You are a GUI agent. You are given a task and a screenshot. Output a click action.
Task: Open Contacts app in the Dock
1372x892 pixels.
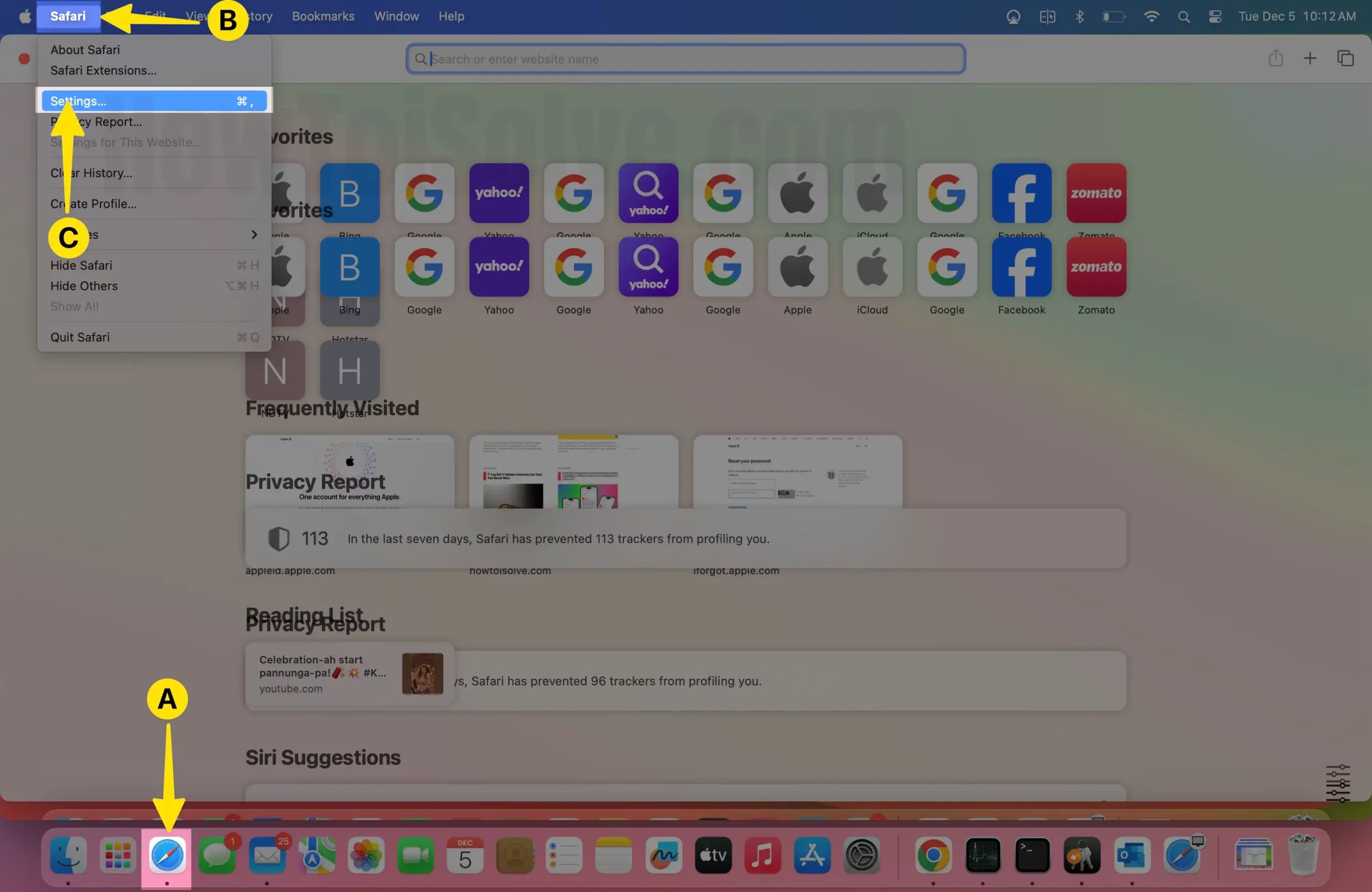(x=515, y=855)
